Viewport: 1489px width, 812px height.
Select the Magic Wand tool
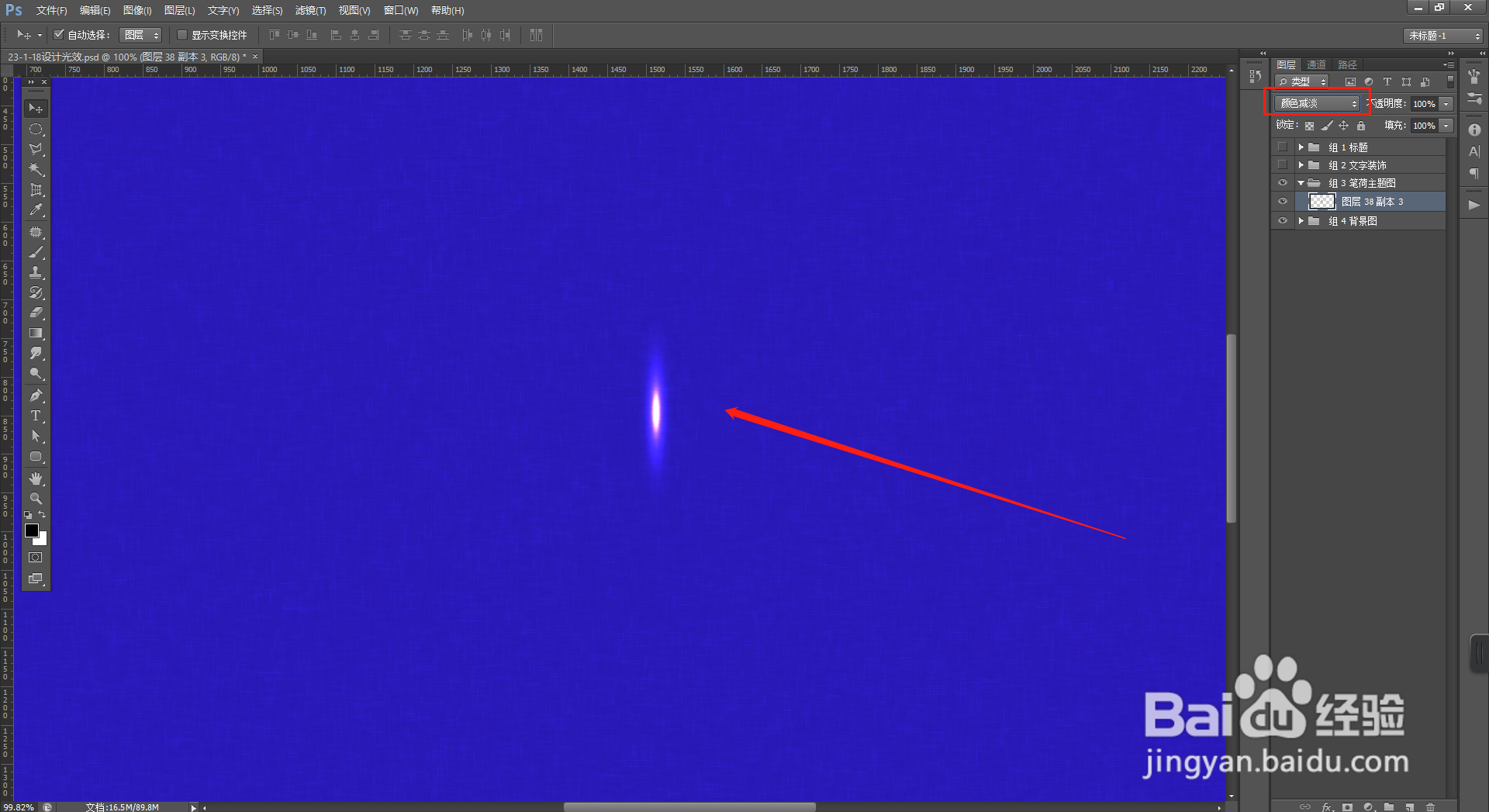(x=36, y=169)
